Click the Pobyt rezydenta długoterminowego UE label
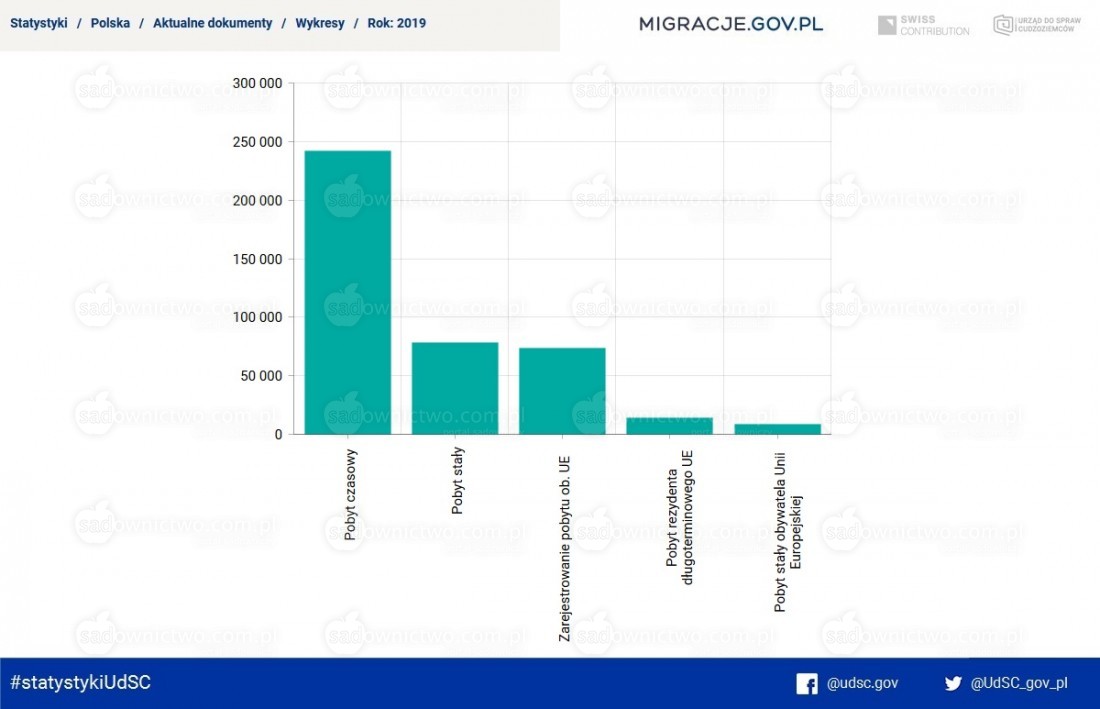 pyautogui.click(x=679, y=518)
